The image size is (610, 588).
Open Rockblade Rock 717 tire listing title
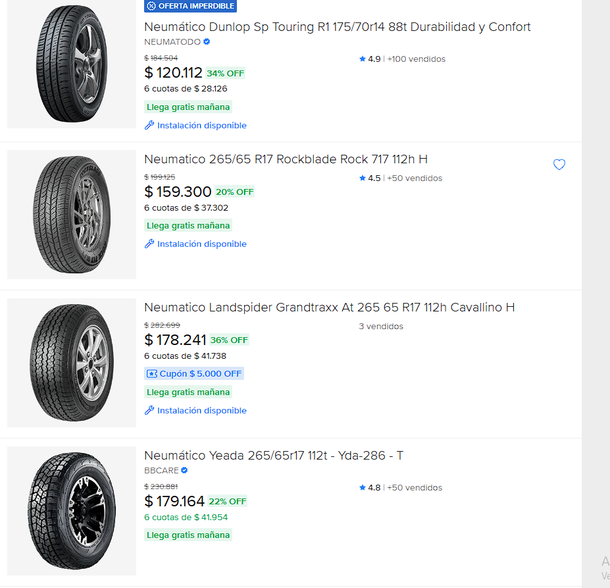click(285, 159)
